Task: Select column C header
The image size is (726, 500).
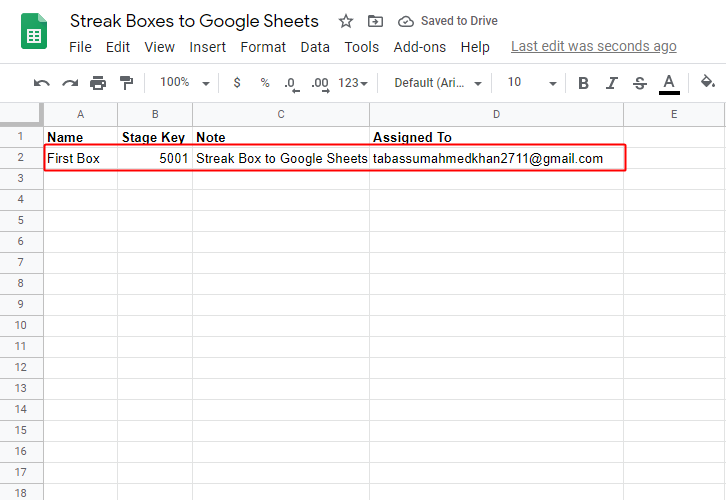Action: click(281, 114)
